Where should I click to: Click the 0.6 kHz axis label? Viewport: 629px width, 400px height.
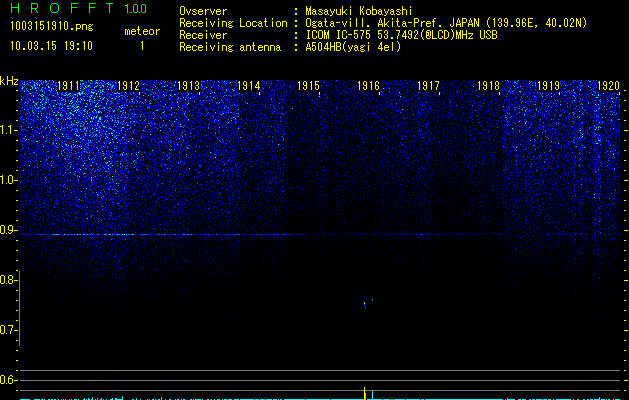[8, 380]
